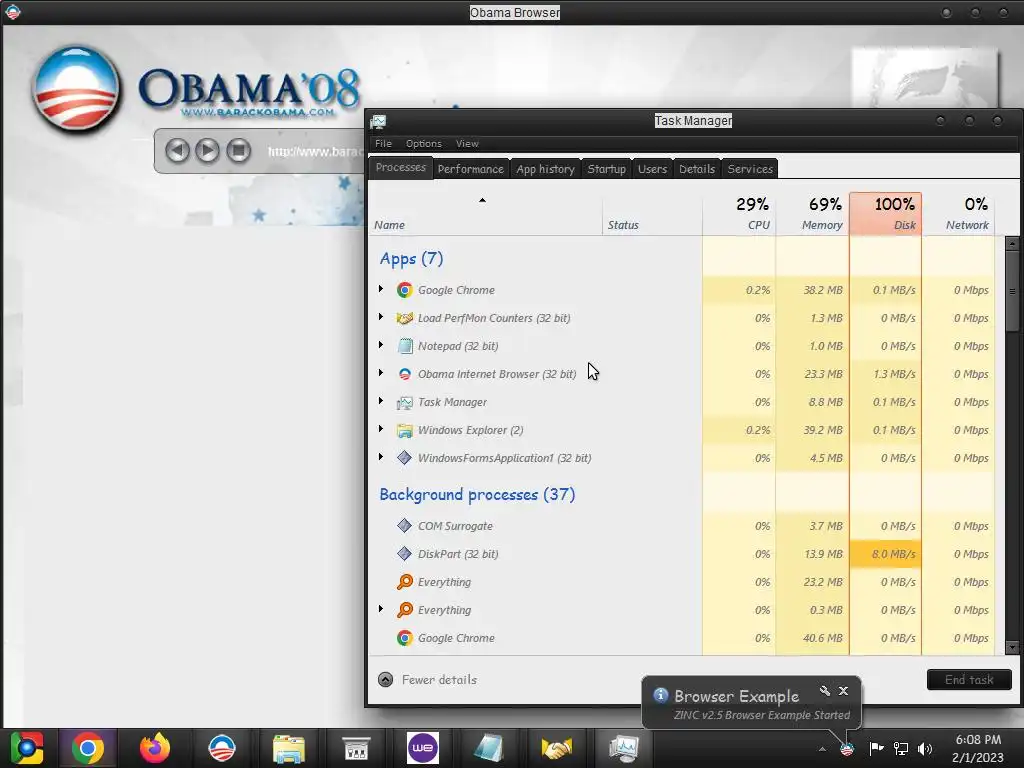Switch to the Users tab
Viewport: 1024px width, 768px height.
click(652, 169)
